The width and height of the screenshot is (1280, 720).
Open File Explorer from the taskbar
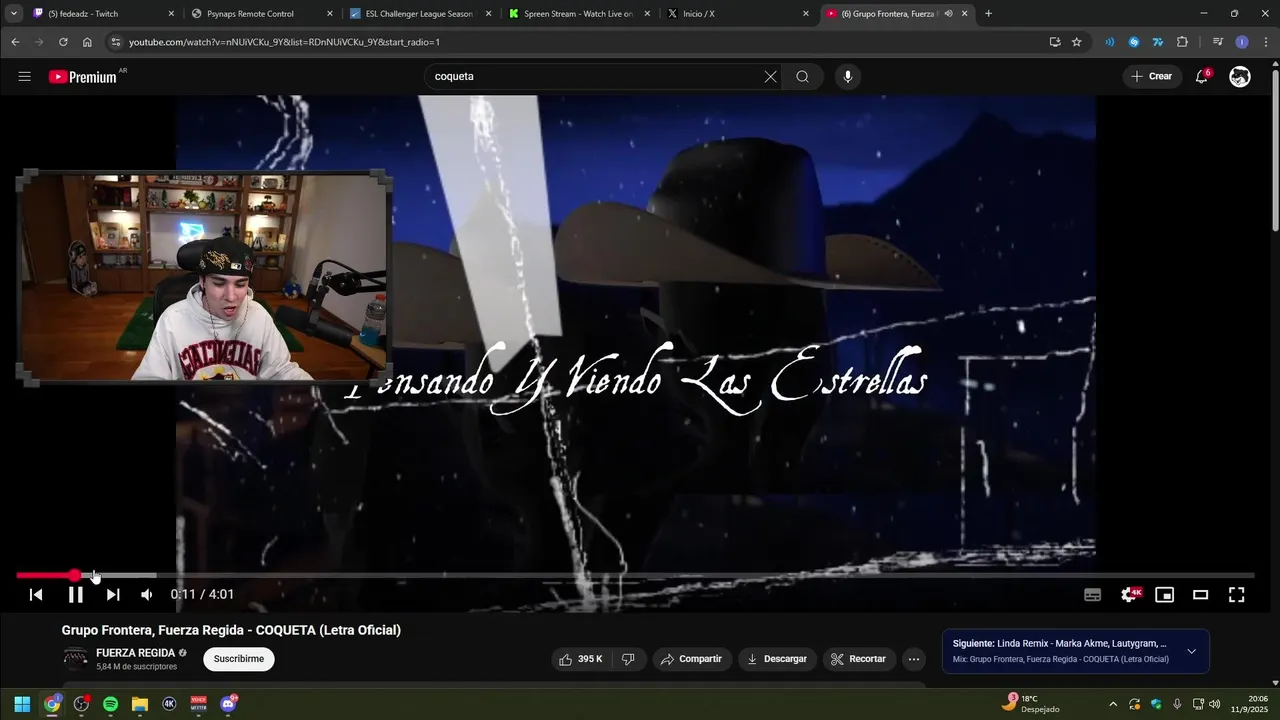pyautogui.click(x=140, y=704)
